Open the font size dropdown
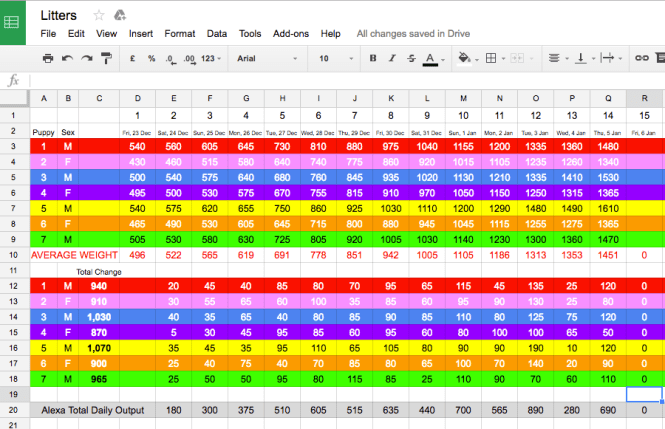 332,59
